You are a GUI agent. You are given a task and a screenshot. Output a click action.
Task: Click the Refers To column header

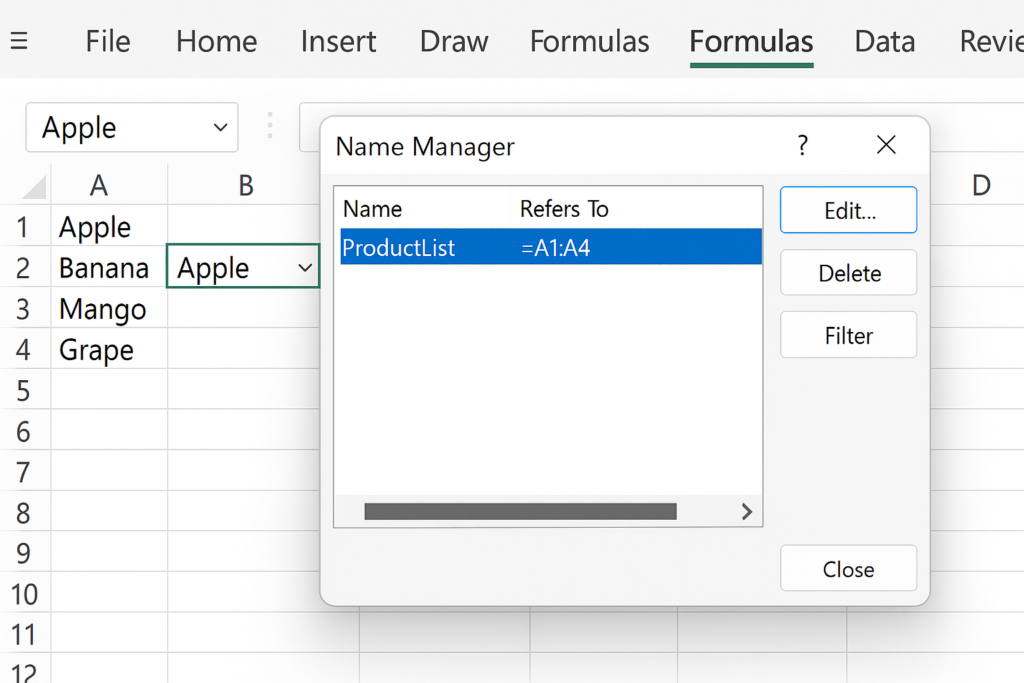(x=564, y=209)
